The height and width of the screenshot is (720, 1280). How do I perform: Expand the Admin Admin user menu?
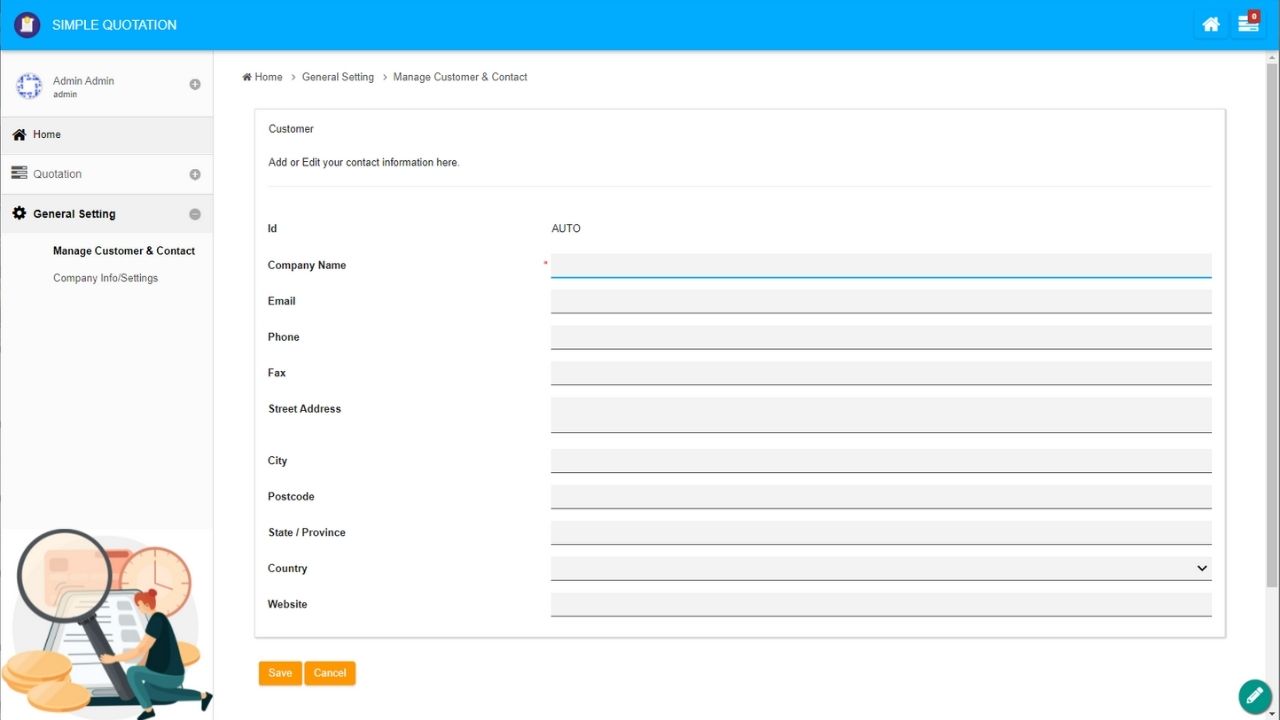(195, 85)
